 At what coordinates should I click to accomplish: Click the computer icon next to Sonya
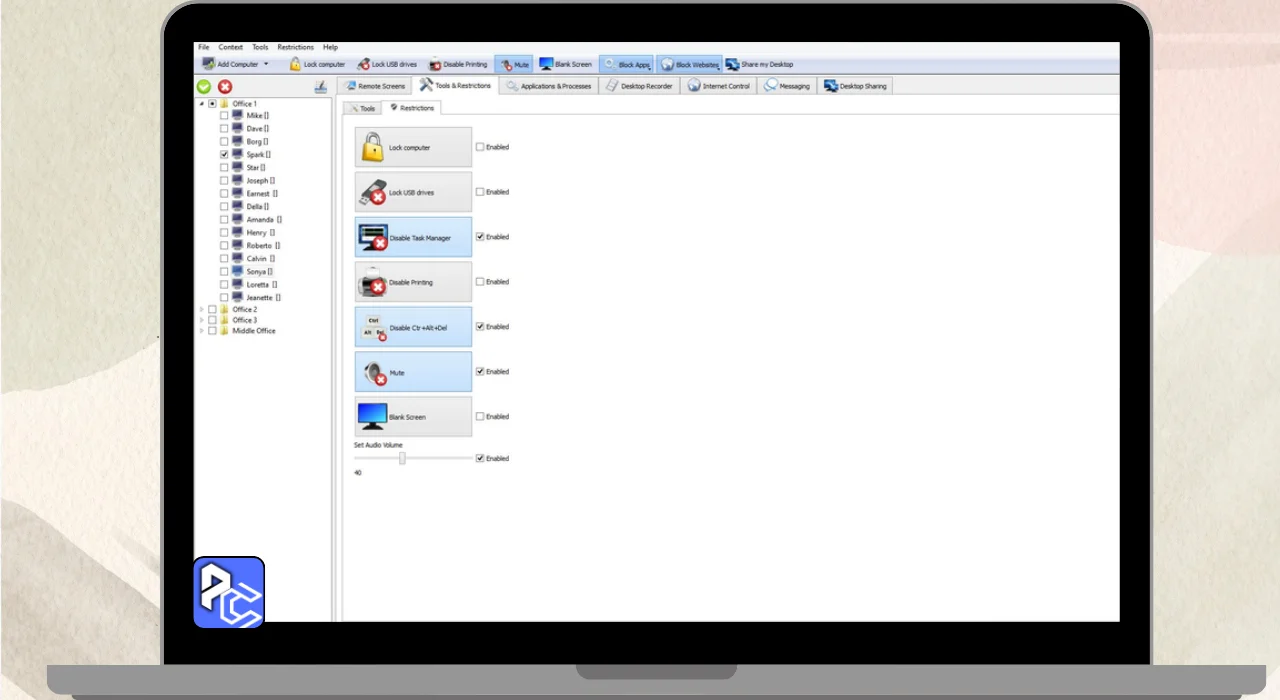pyautogui.click(x=238, y=271)
